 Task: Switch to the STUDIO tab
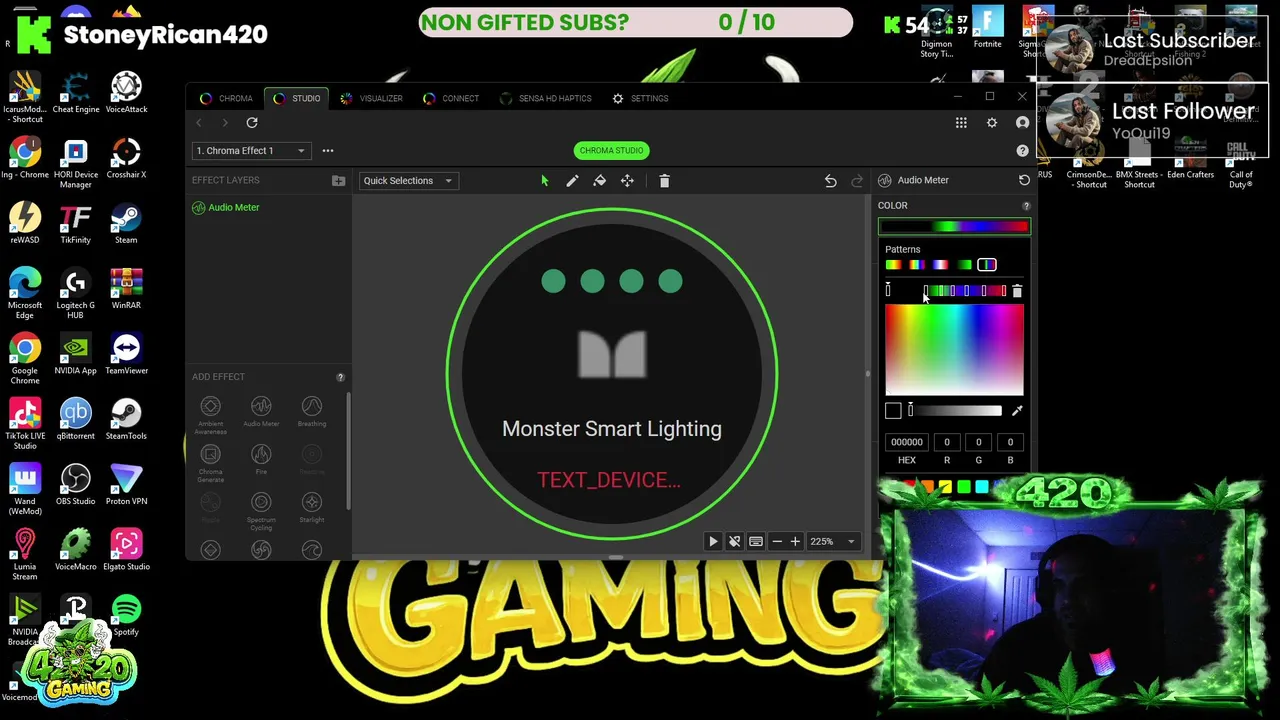coord(297,98)
